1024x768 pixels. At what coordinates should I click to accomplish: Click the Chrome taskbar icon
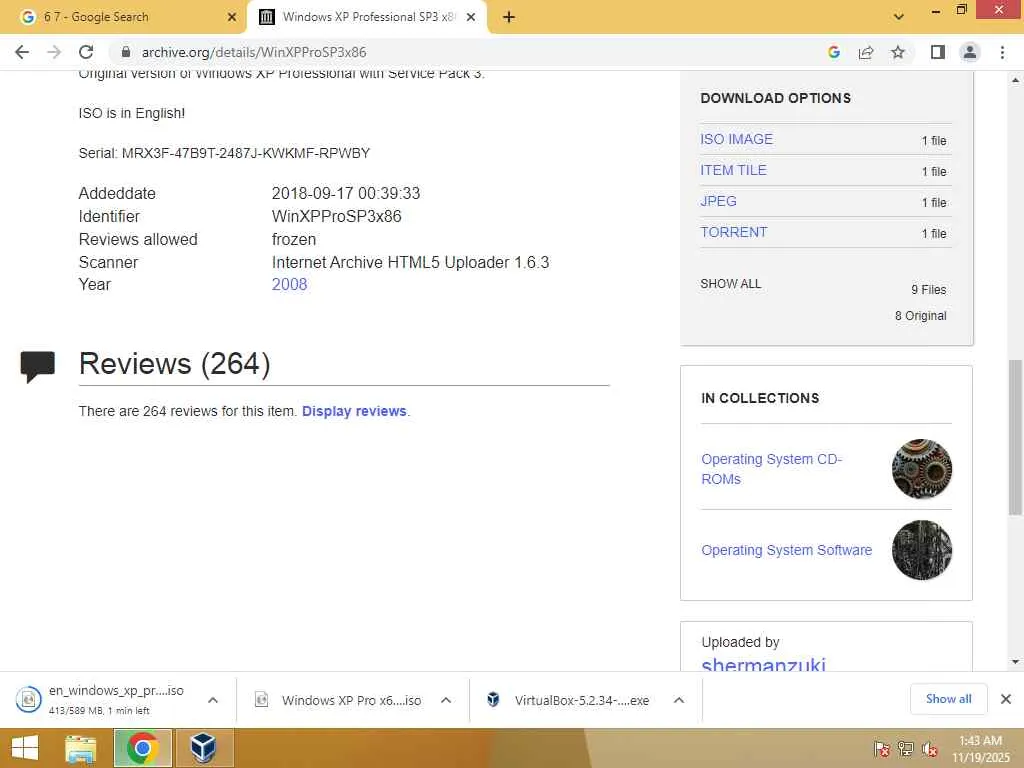(142, 748)
